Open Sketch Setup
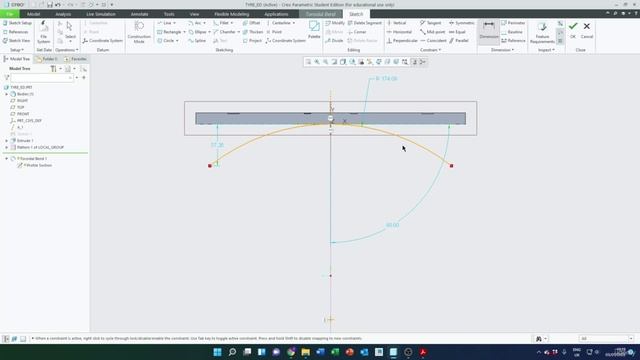The image size is (640, 360). pyautogui.click(x=17, y=23)
